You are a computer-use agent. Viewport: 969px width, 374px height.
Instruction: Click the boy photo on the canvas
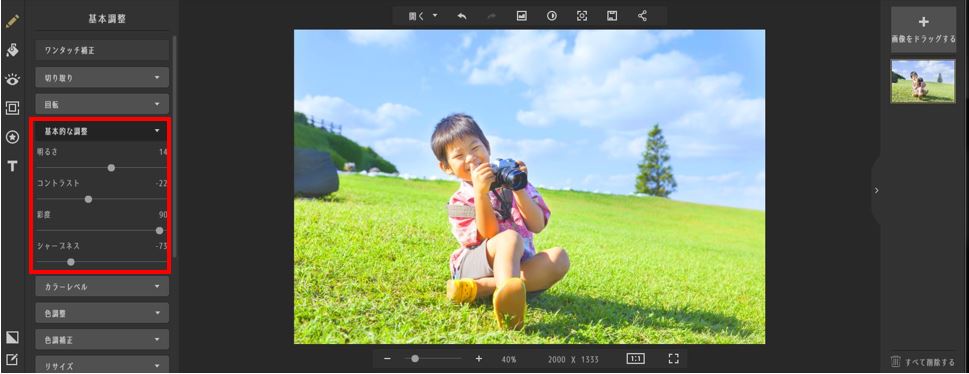point(529,187)
